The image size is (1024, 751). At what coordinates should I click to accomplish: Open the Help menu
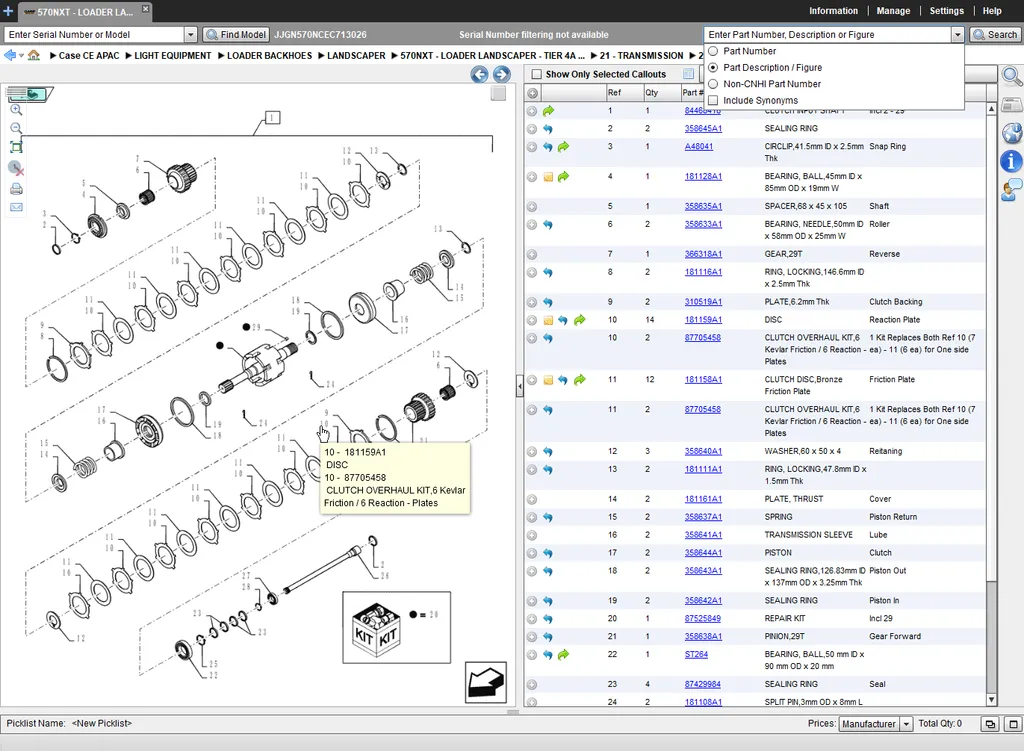[x=992, y=11]
